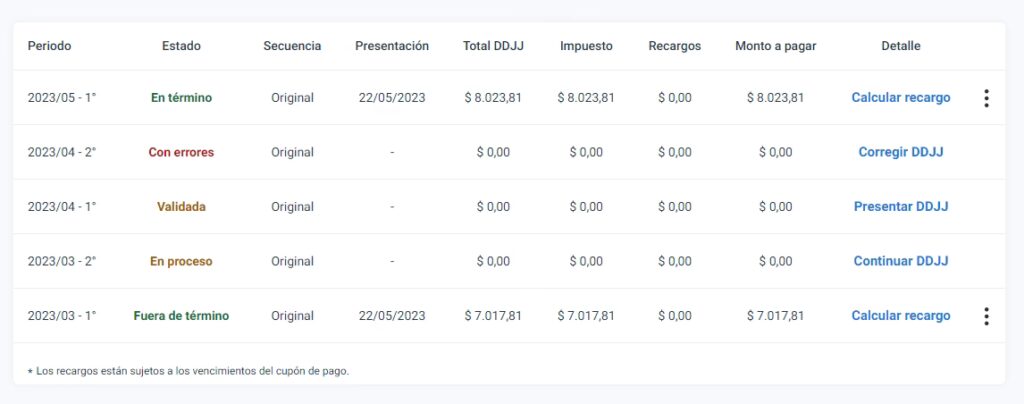Click the Impuesto column header
Viewport: 1024px width, 404px height.
(x=587, y=46)
